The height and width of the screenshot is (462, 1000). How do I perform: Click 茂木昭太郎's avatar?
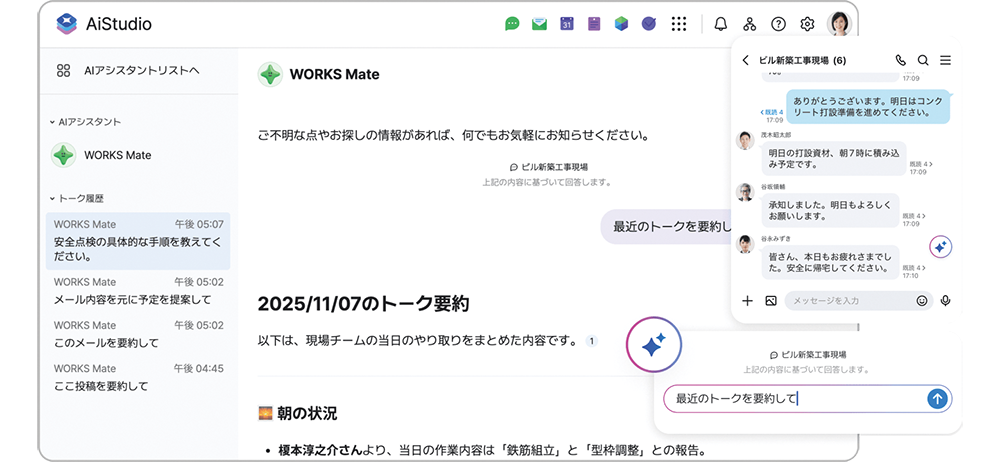pos(745,141)
